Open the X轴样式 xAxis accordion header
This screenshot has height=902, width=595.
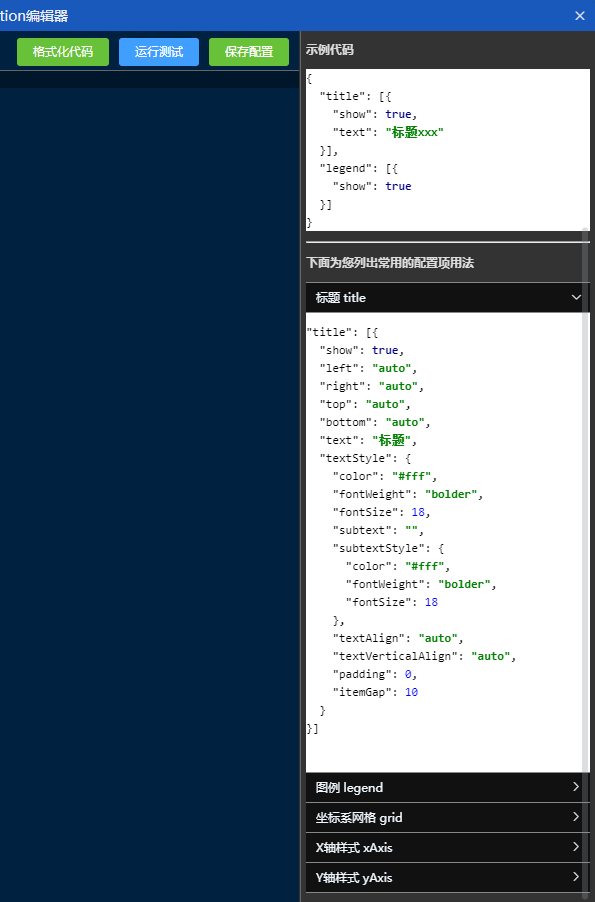447,847
